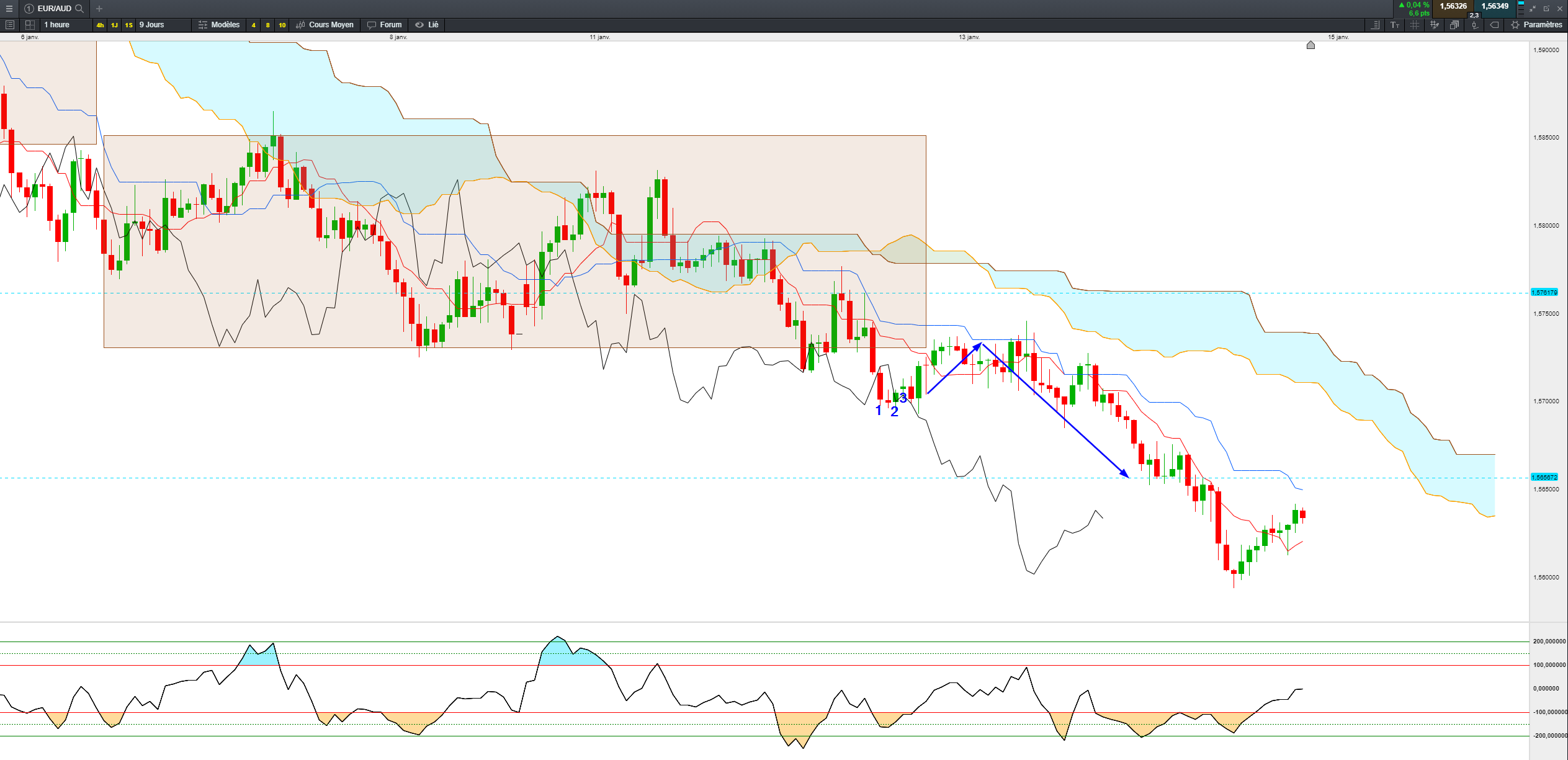This screenshot has height=760, width=1568.
Task: Open the grid color eyedropper tool
Action: click(1435, 25)
